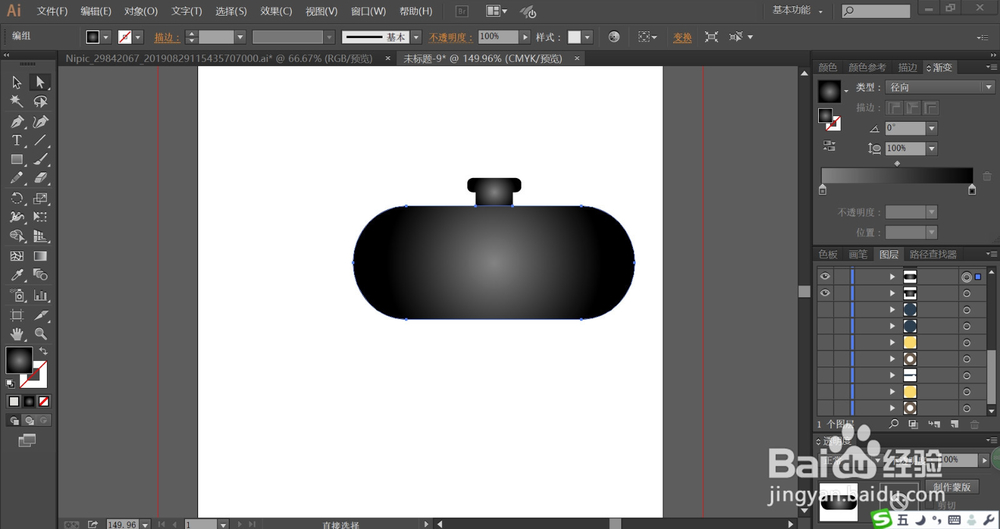Open stroke weight dropdown in control bar
This screenshot has height=529, width=1000.
click(240, 37)
